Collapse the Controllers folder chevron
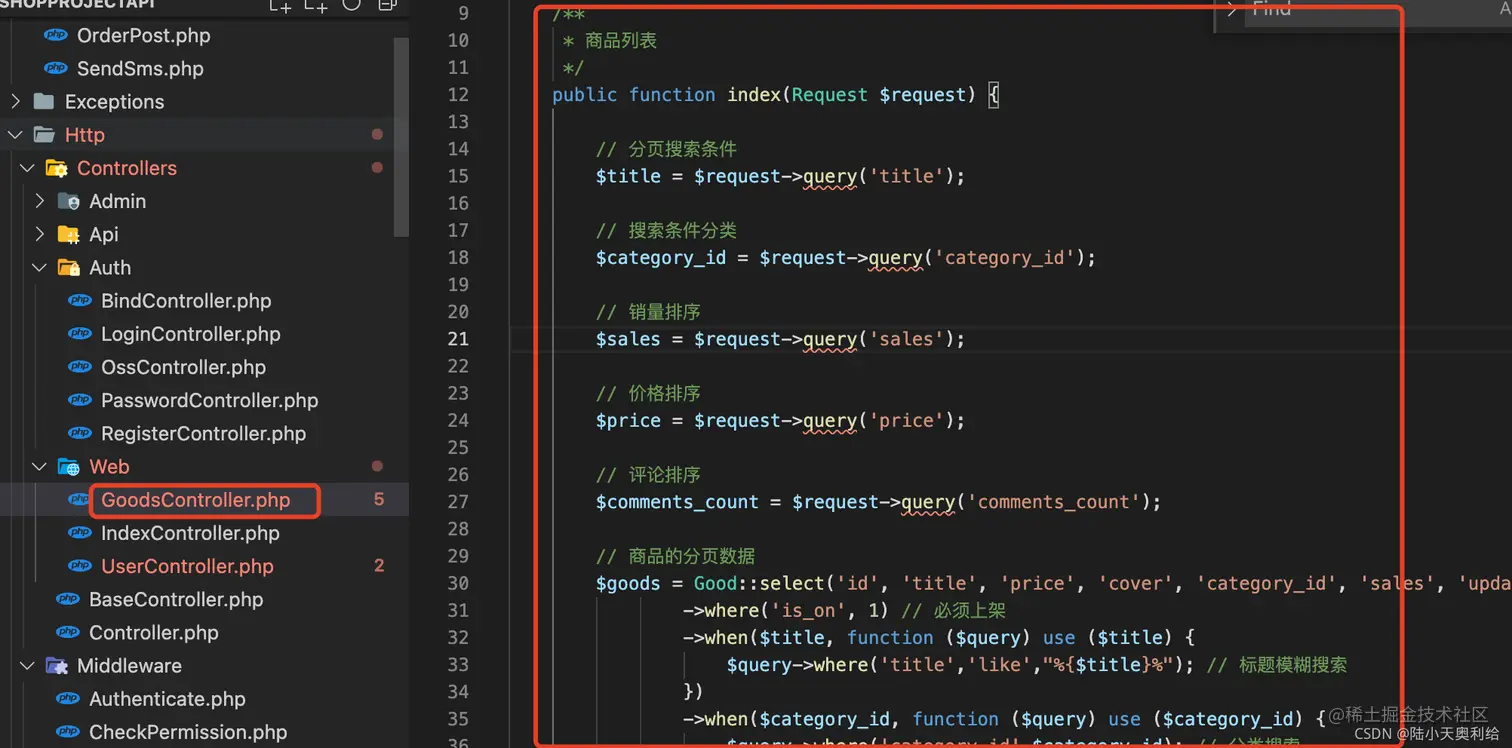The width and height of the screenshot is (1512, 748). pyautogui.click(x=28, y=168)
